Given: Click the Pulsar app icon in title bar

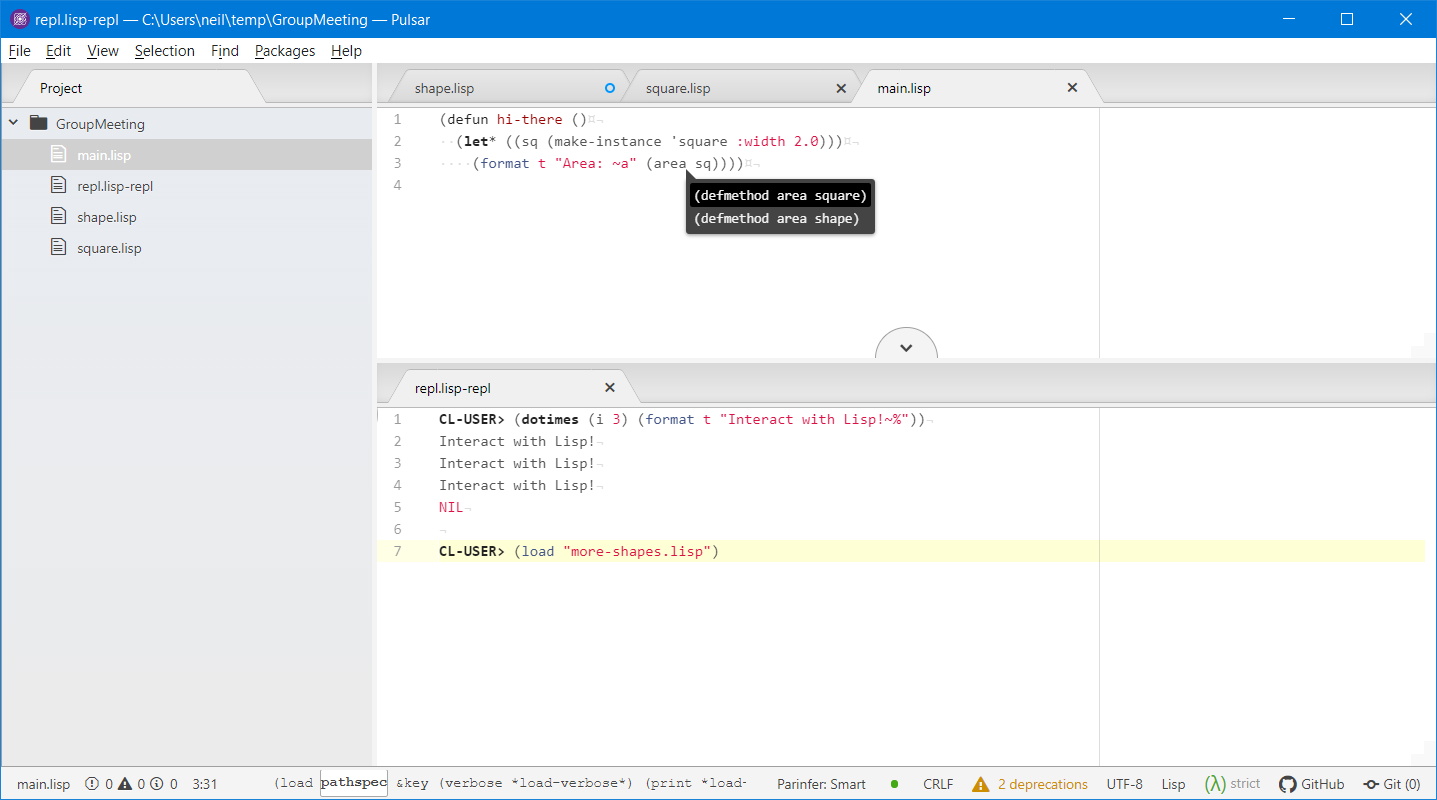Looking at the screenshot, I should [x=19, y=19].
